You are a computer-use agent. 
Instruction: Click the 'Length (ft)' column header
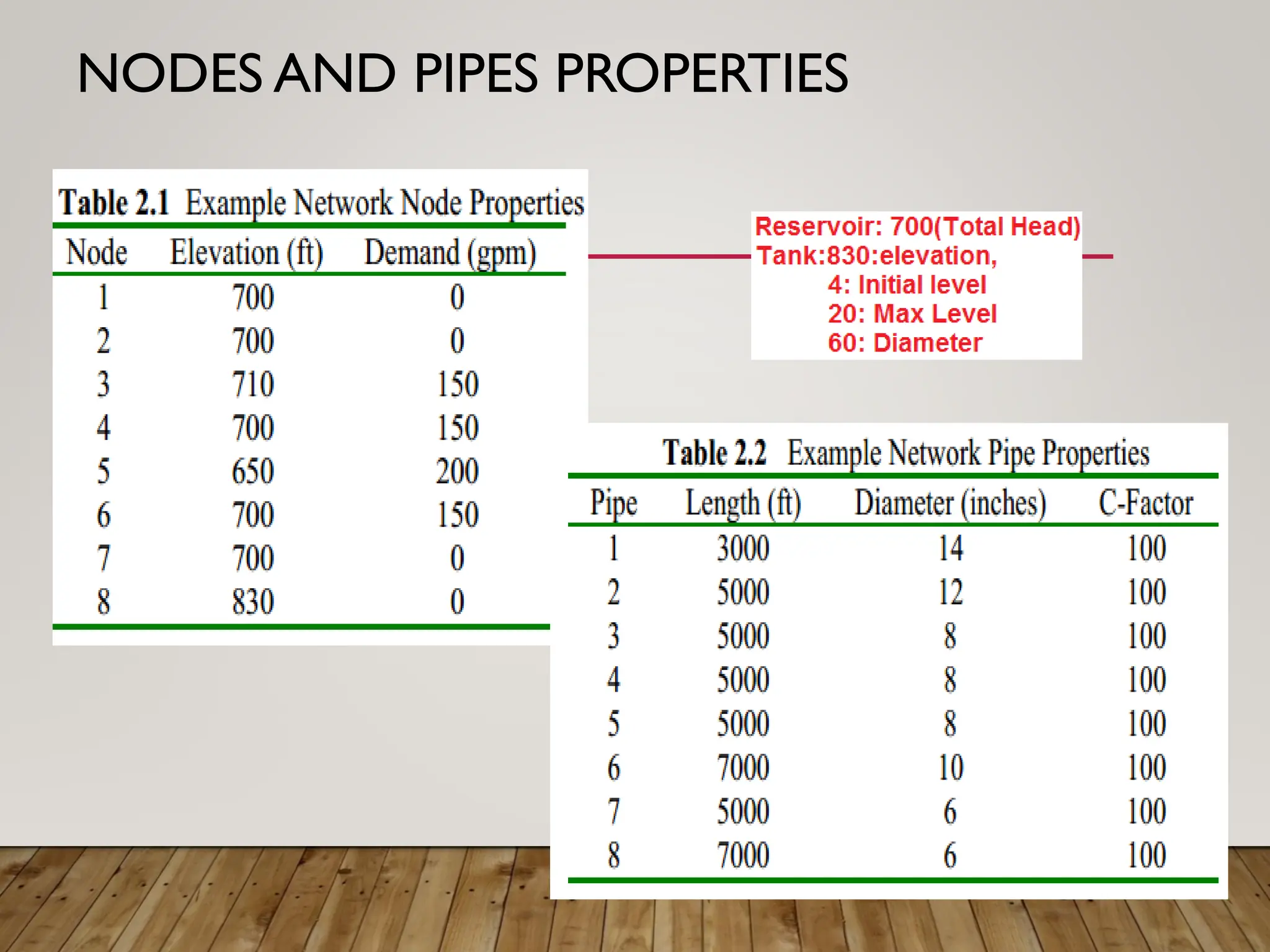(743, 503)
